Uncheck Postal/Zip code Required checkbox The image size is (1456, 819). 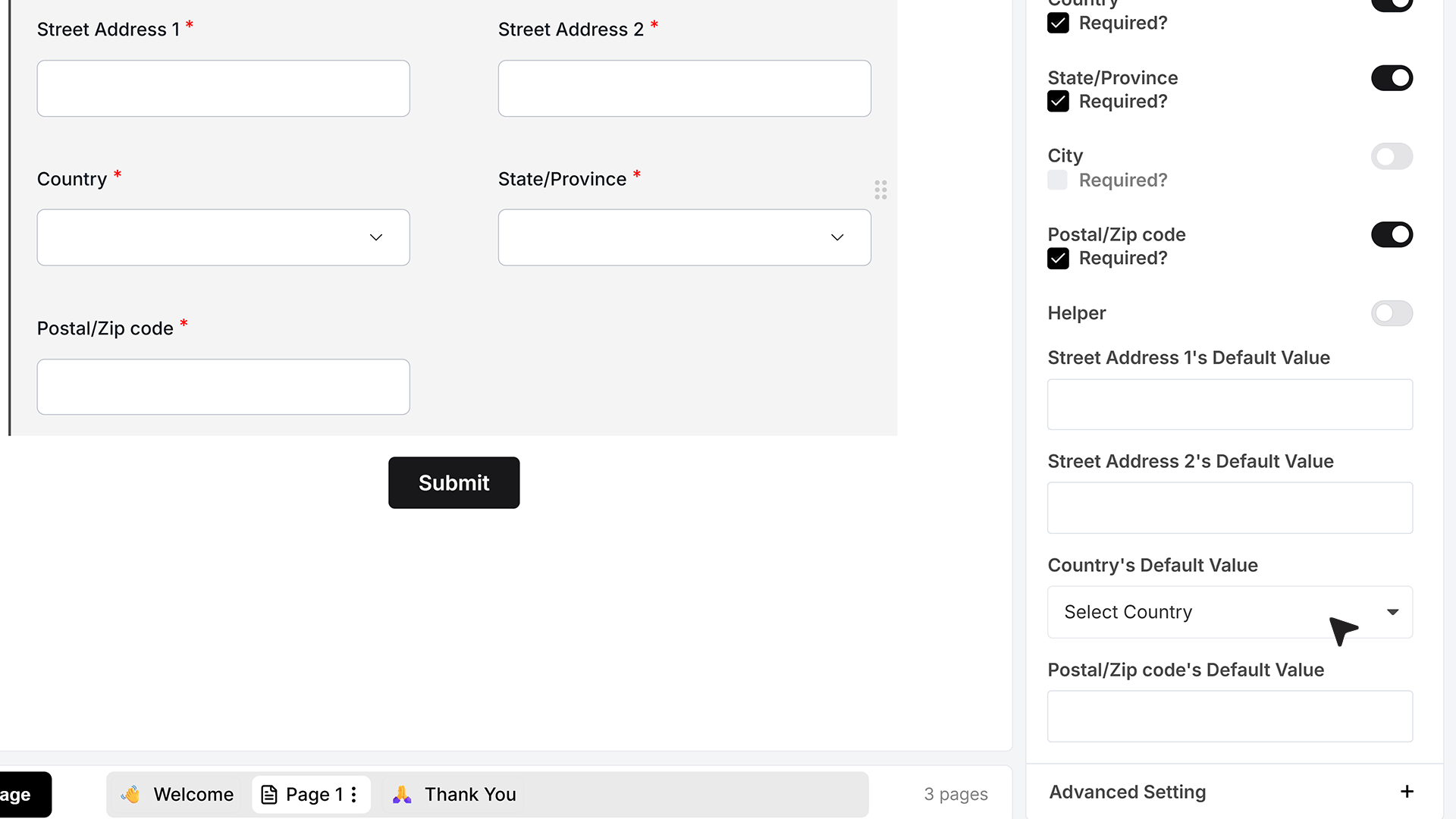[1058, 259]
